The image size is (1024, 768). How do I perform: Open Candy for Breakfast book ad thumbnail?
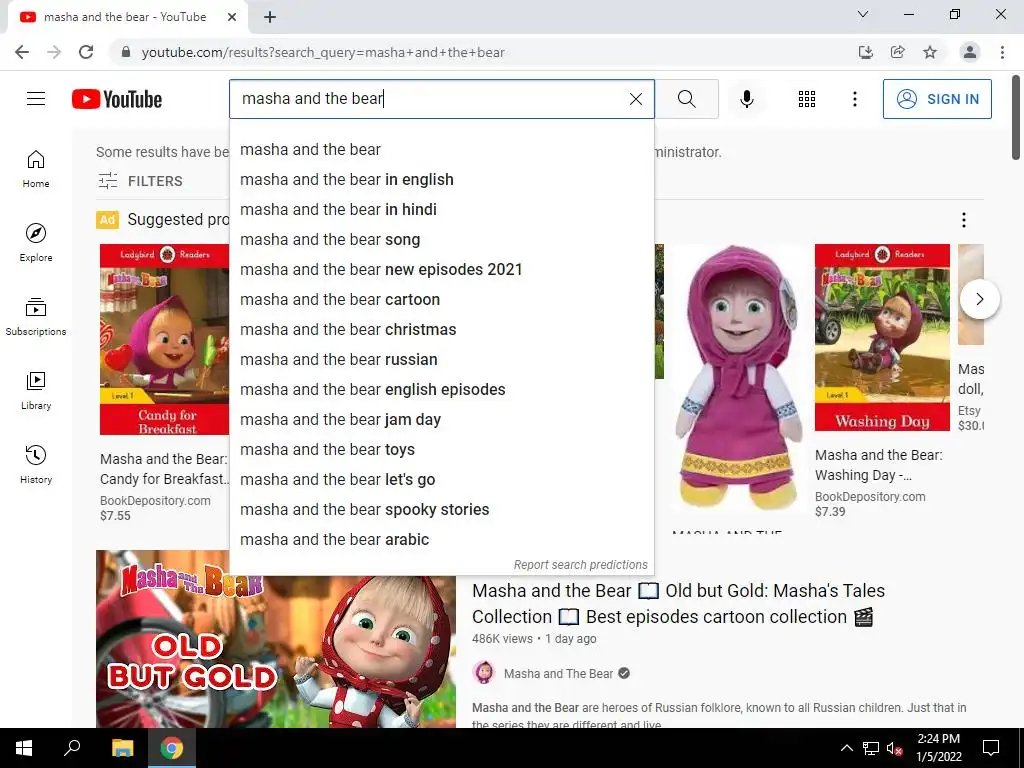[x=165, y=339]
